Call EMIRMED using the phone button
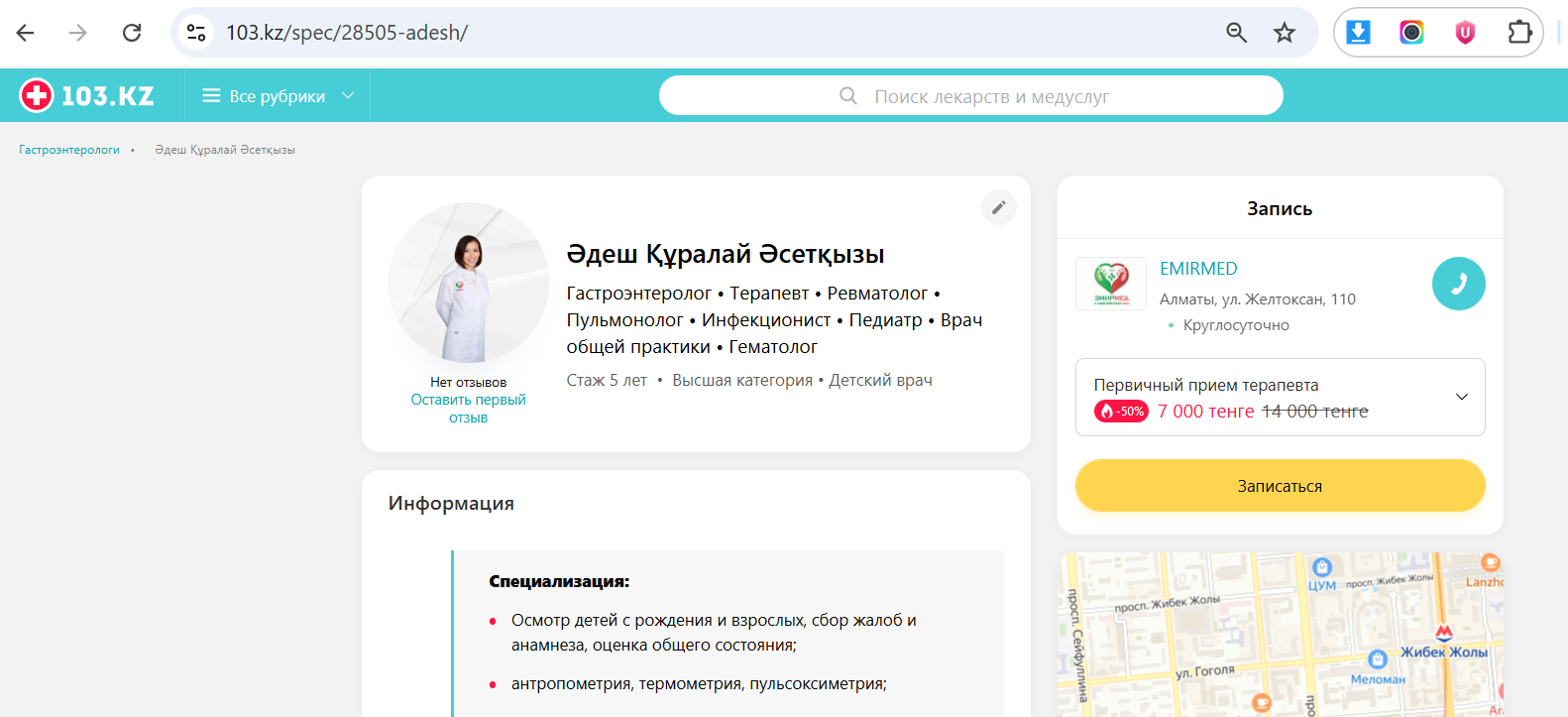Viewport: 1568px width, 717px height. tap(1459, 284)
